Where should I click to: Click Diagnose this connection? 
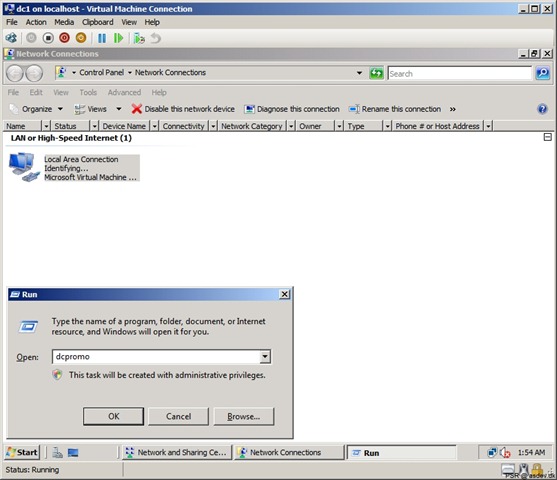tap(292, 109)
